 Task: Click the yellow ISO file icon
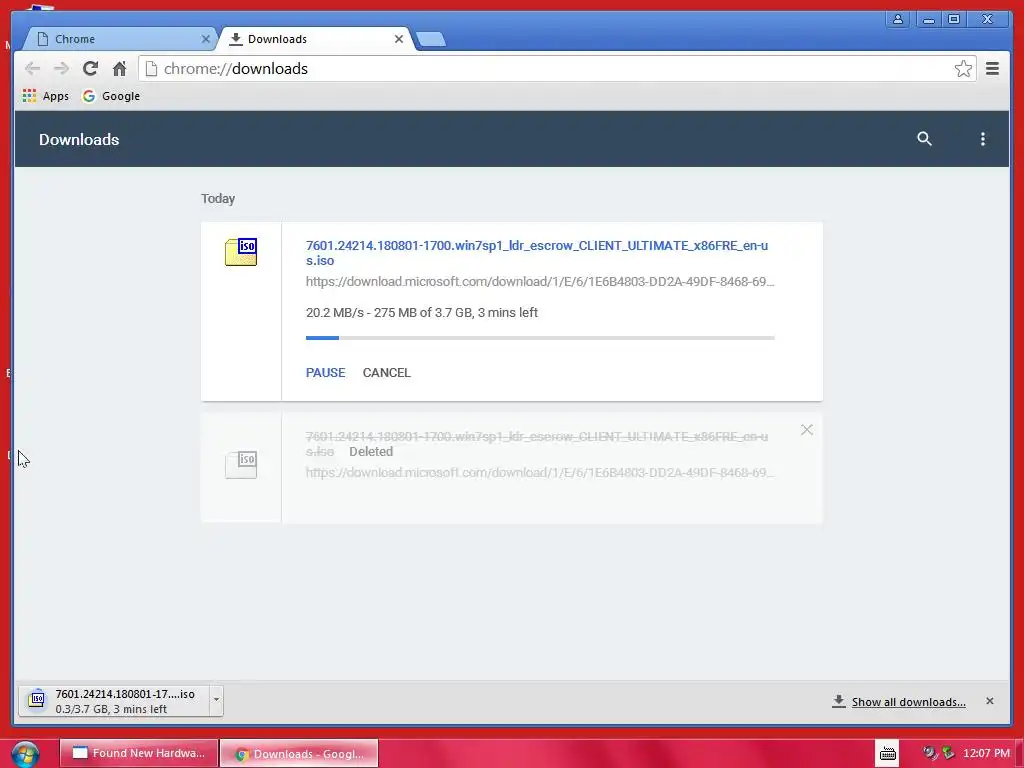tap(241, 252)
